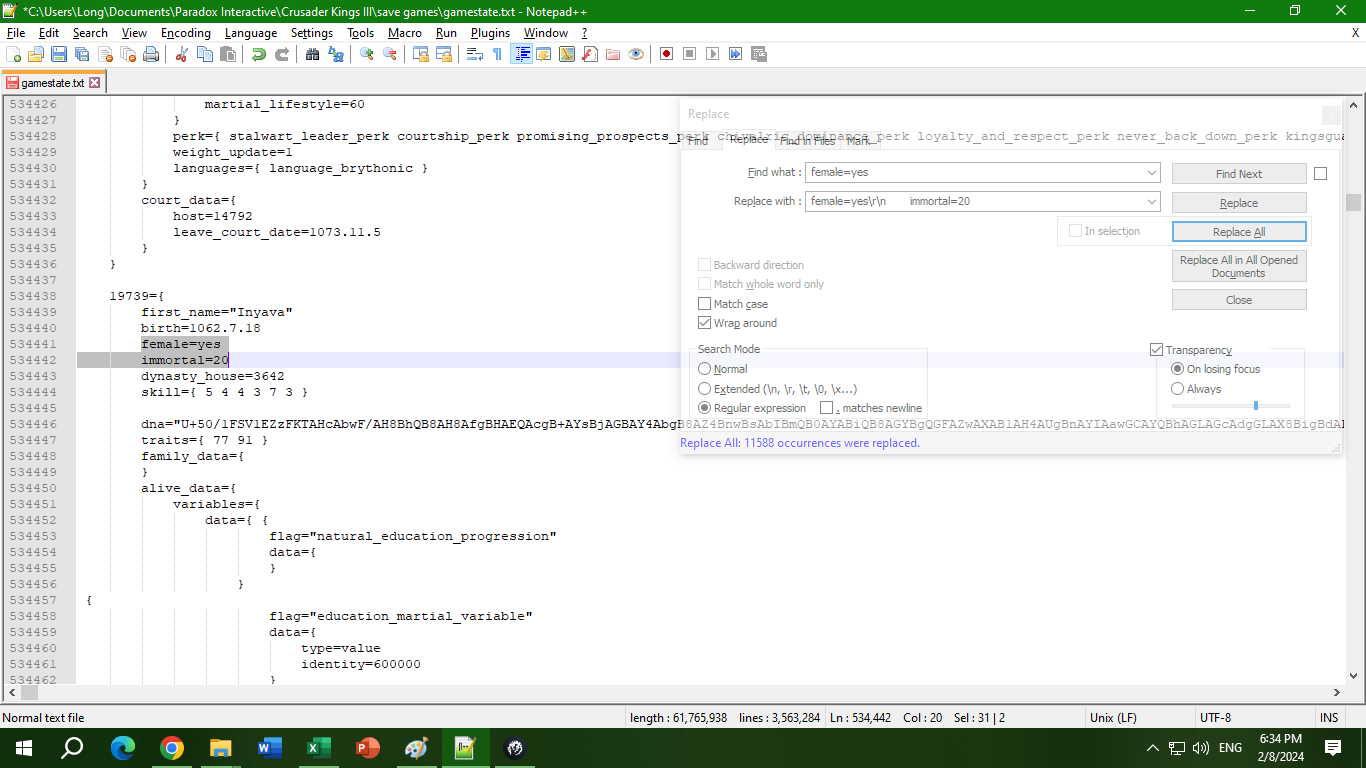This screenshot has height=768, width=1366.
Task: Click Replace All in All Opened Documents
Action: pos(1239,266)
